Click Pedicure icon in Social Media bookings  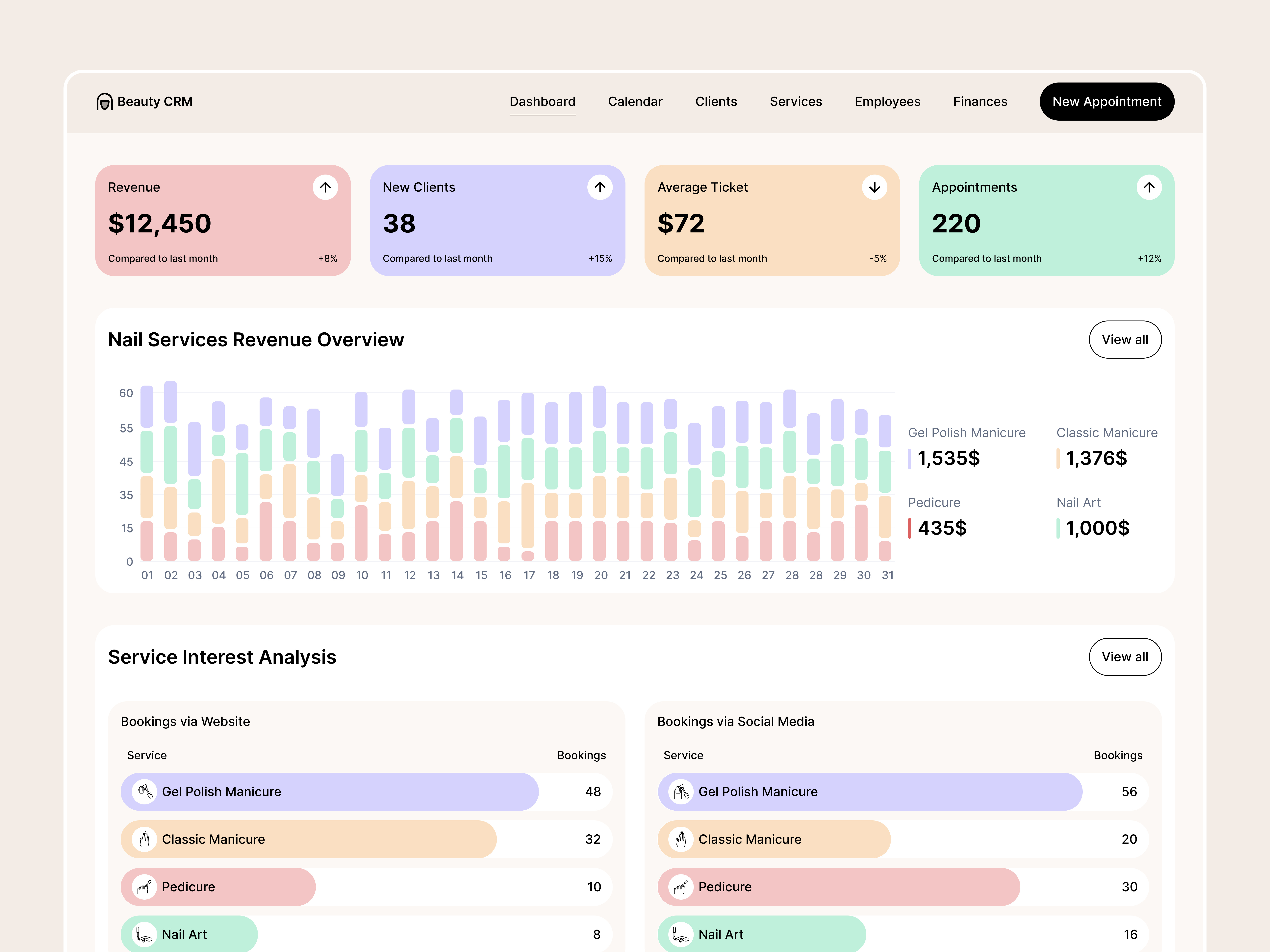click(681, 887)
